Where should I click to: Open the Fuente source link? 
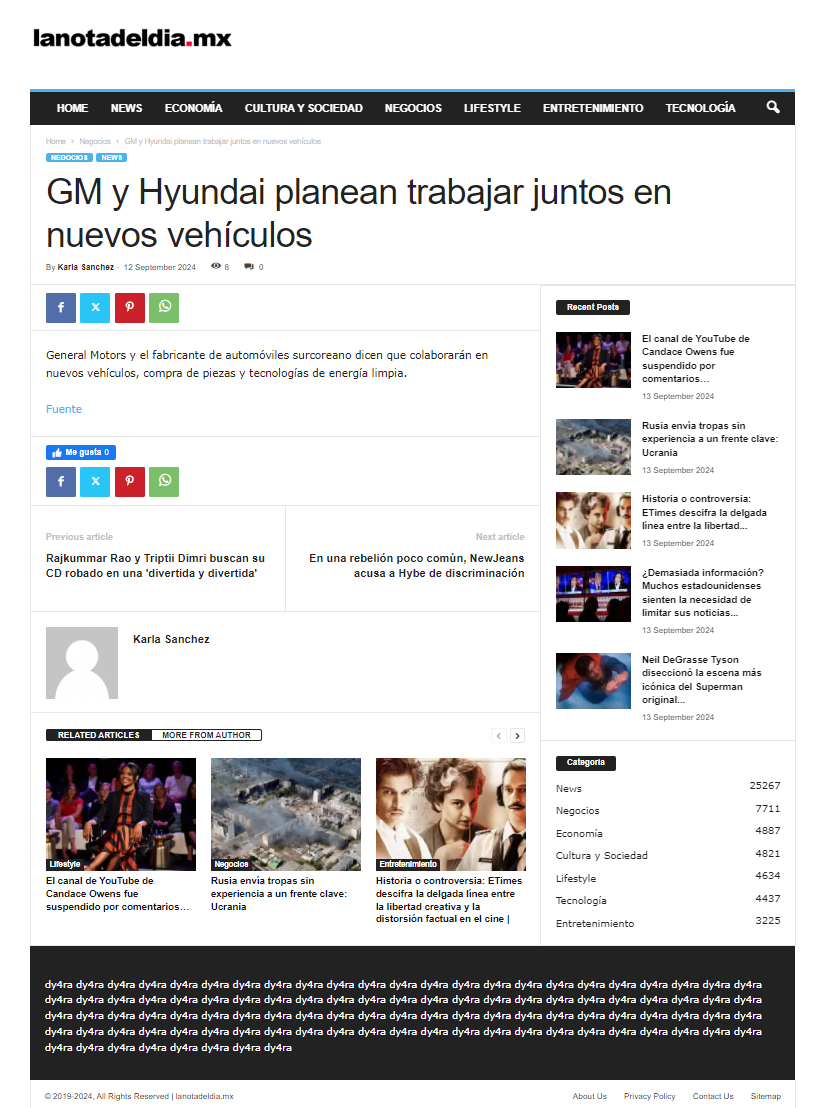click(x=64, y=409)
